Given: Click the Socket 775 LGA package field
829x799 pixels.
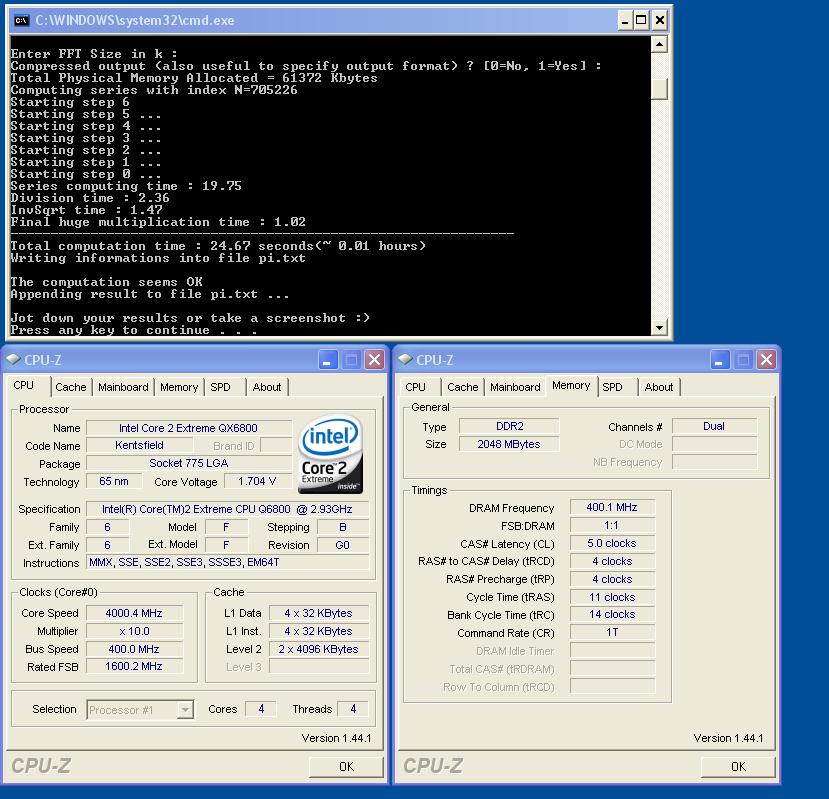Looking at the screenshot, I should tap(189, 464).
